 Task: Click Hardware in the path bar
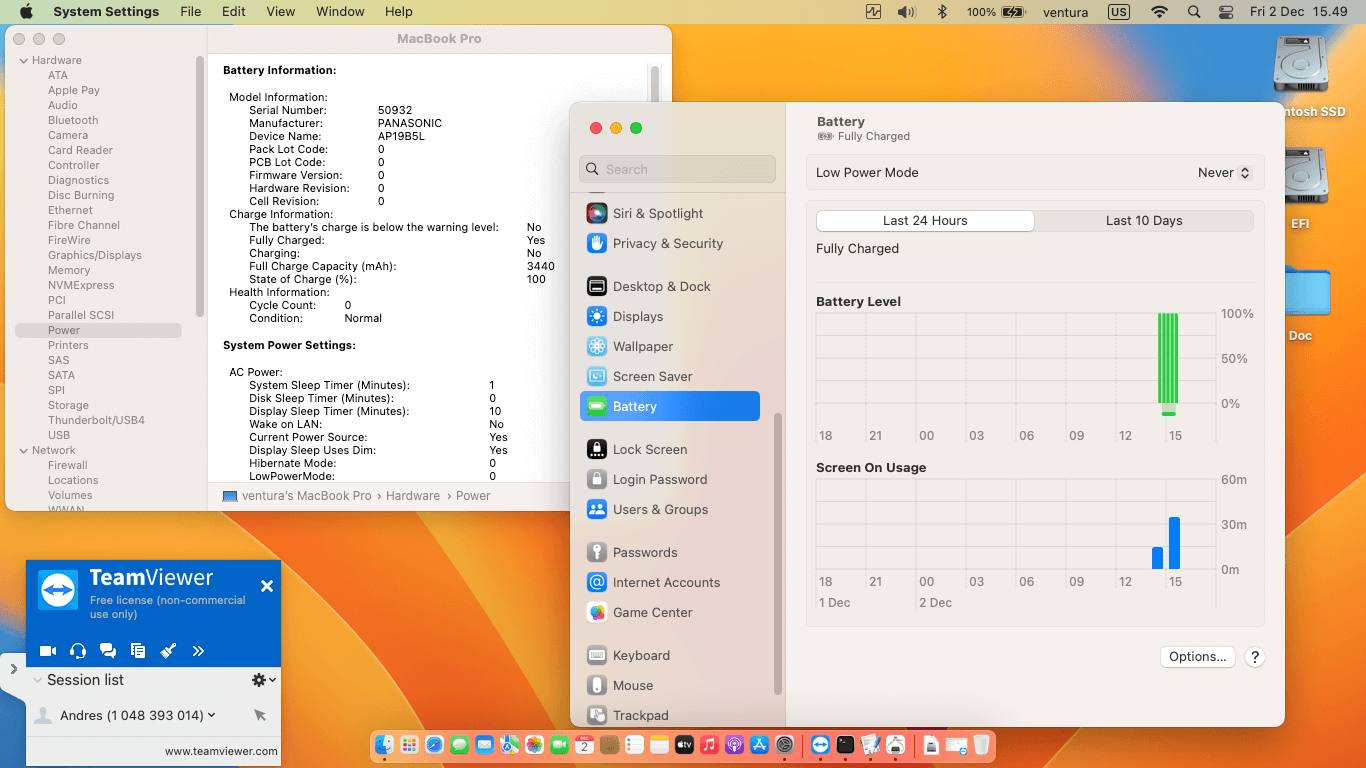pyautogui.click(x=413, y=496)
